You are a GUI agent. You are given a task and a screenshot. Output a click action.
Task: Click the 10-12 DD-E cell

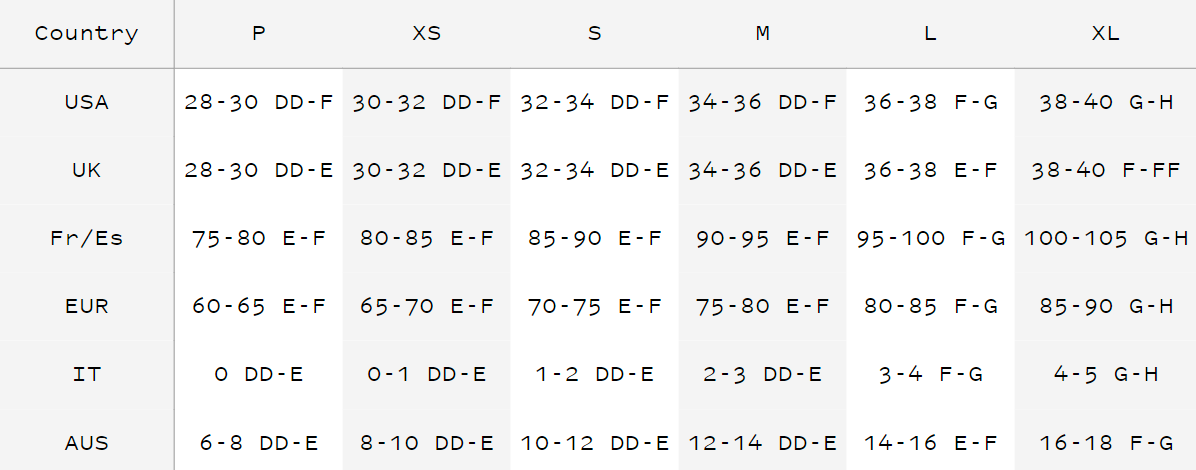tap(594, 442)
